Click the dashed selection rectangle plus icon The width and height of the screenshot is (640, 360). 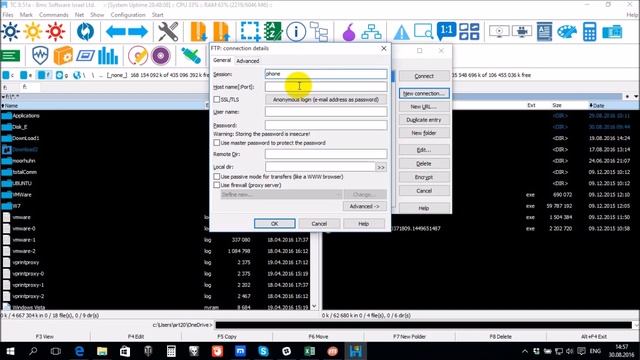coord(250,31)
